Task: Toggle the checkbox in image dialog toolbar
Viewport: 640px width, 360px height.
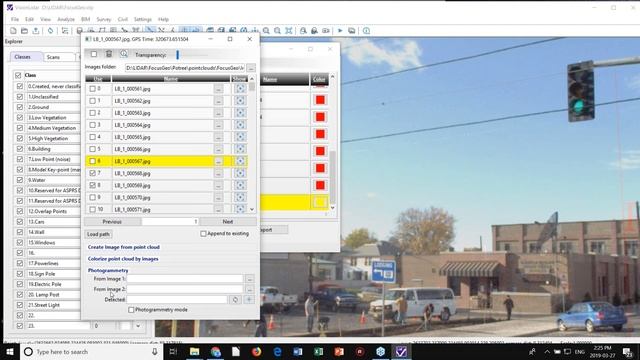Action: click(x=94, y=54)
